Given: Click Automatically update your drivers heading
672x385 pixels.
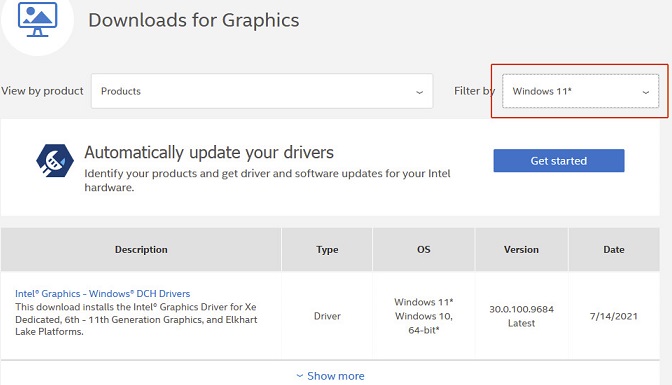Looking at the screenshot, I should tap(209, 152).
